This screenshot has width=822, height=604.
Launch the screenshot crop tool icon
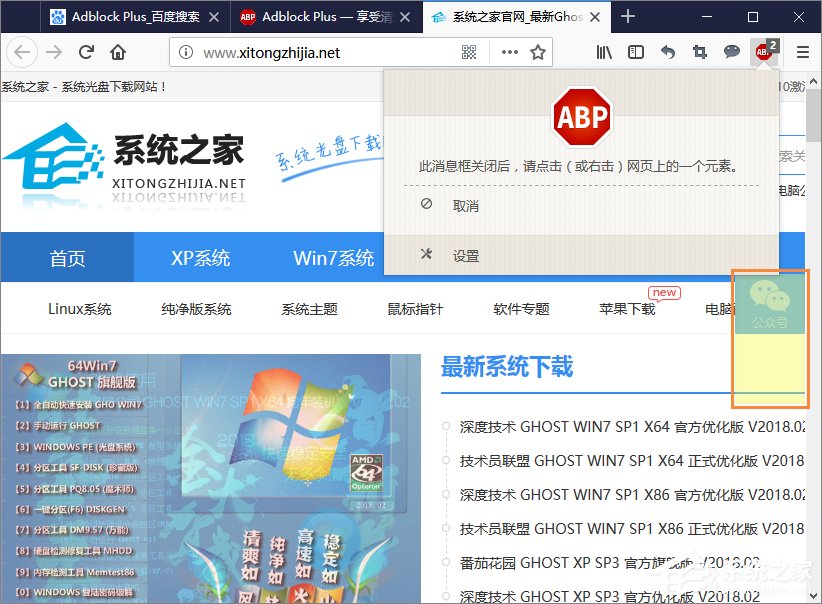point(700,51)
